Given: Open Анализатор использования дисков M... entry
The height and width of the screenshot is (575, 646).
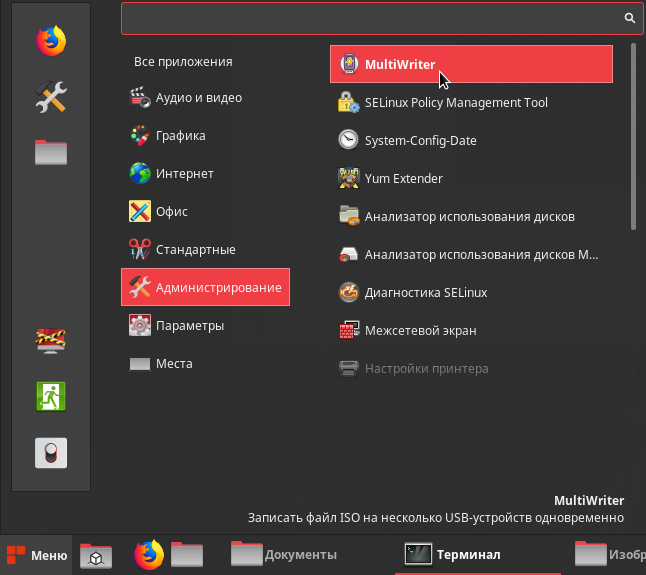Looking at the screenshot, I should click(471, 255).
